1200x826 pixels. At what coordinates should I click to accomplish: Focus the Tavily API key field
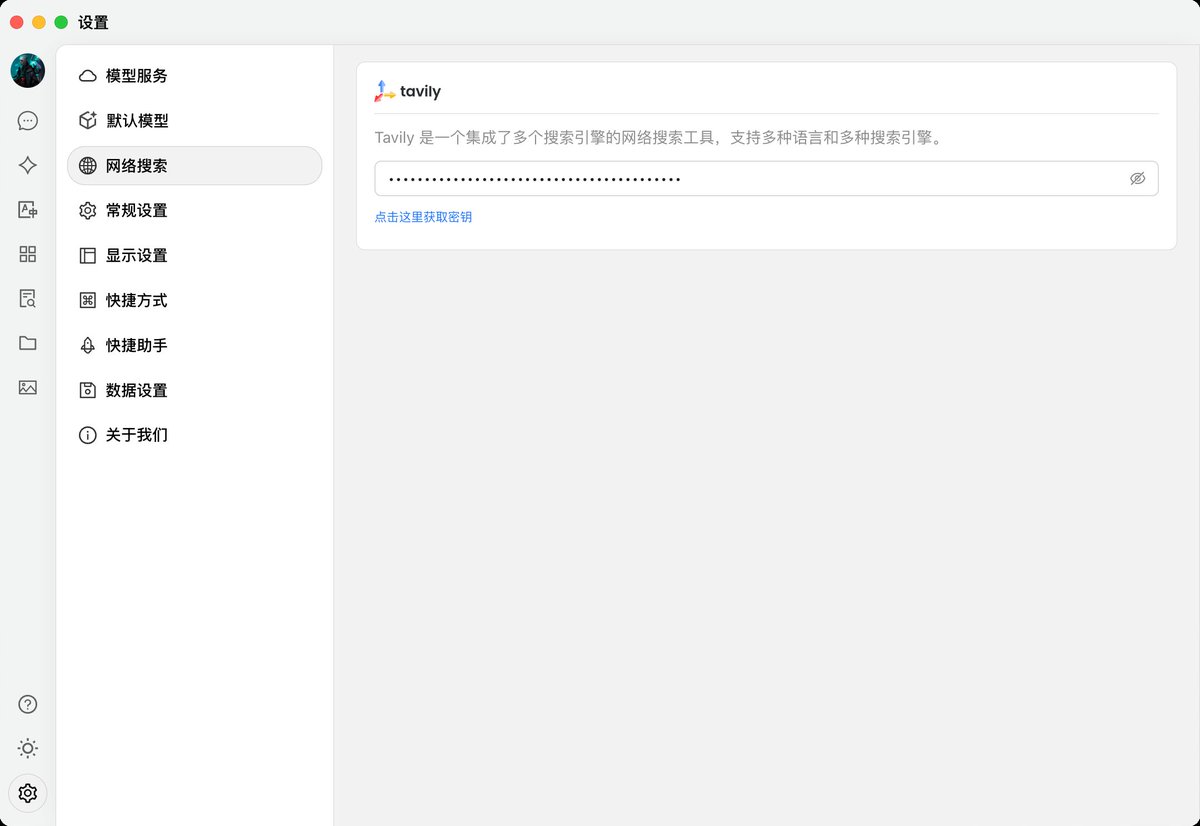(x=766, y=179)
